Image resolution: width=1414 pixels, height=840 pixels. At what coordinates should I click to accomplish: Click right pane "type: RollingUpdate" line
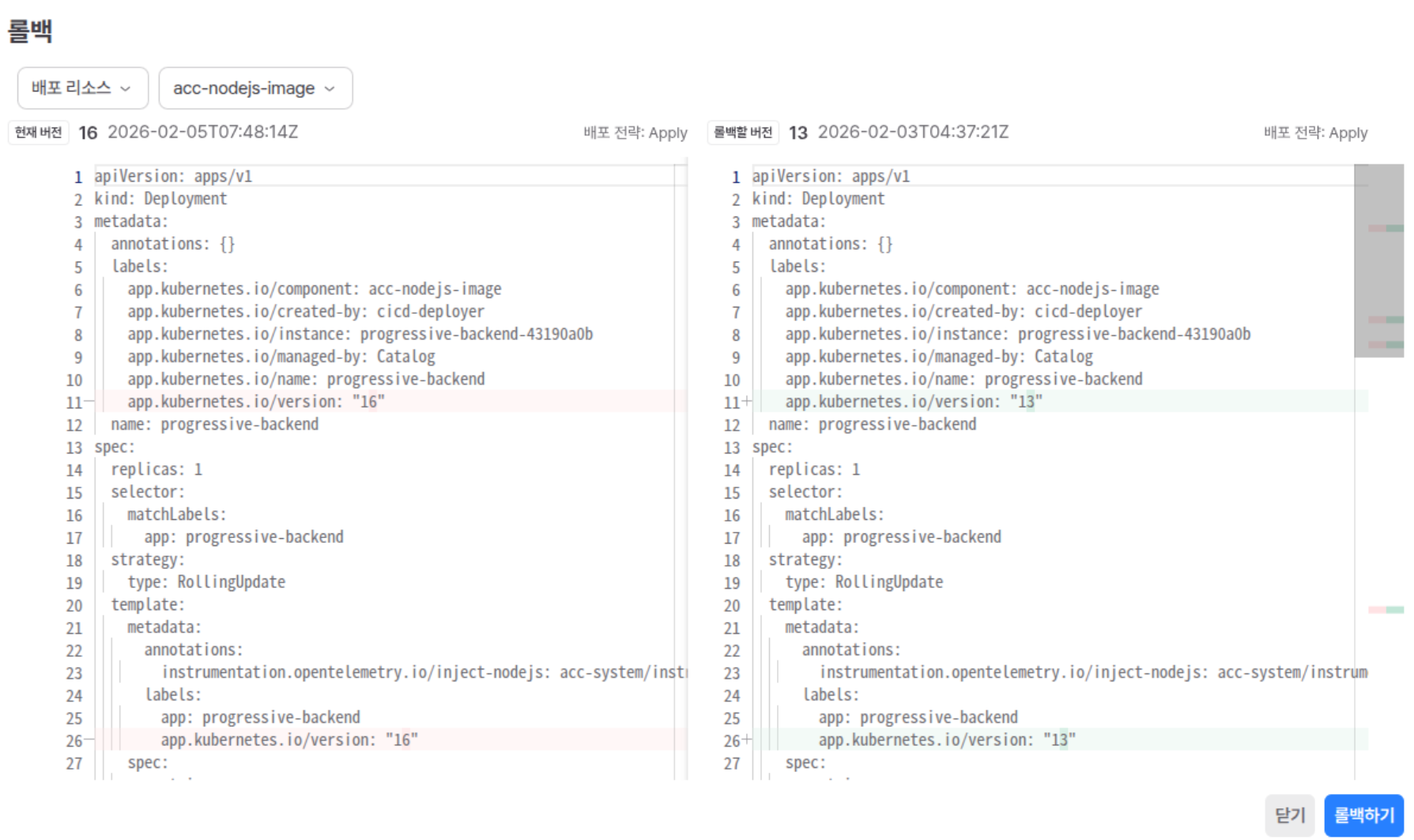click(x=864, y=582)
